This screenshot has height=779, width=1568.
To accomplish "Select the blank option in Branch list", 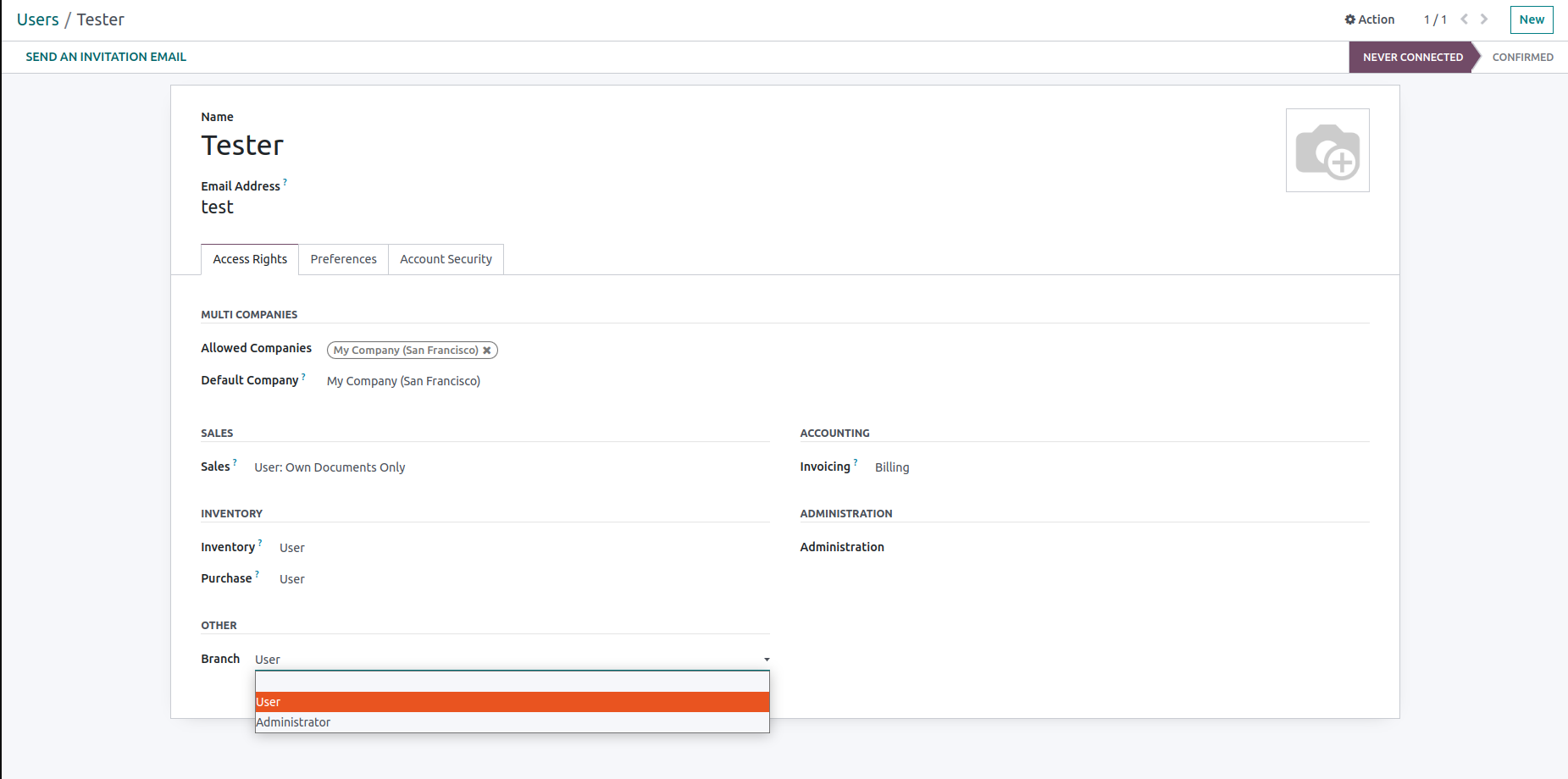I will [513, 682].
